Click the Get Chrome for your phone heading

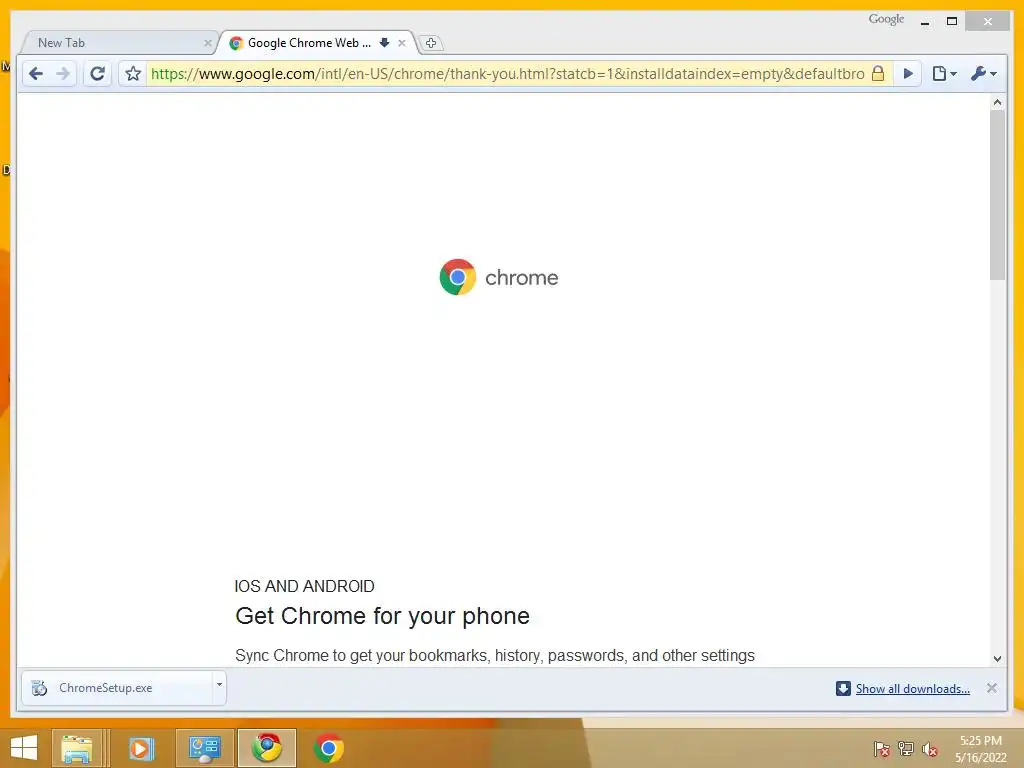click(x=382, y=616)
